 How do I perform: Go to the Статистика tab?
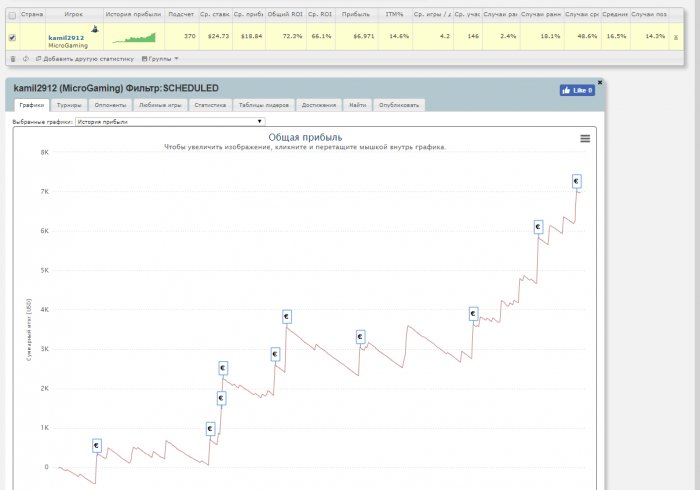coord(210,105)
